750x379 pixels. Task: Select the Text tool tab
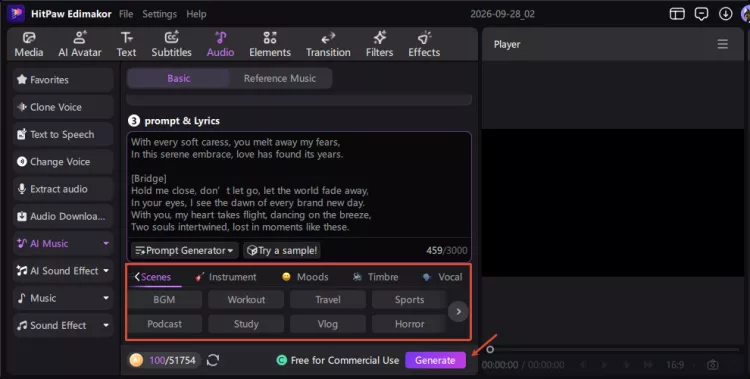(x=126, y=45)
